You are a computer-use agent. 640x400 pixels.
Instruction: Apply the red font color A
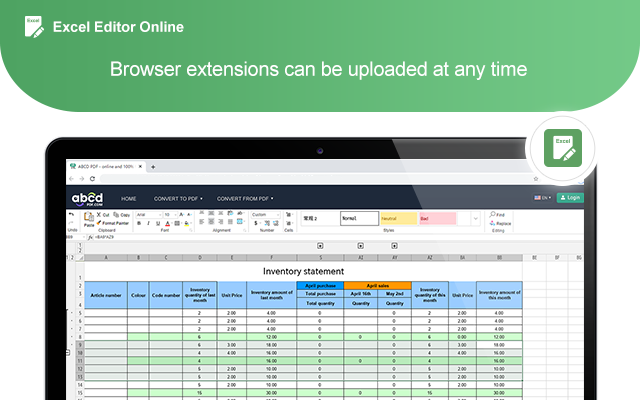click(x=167, y=224)
